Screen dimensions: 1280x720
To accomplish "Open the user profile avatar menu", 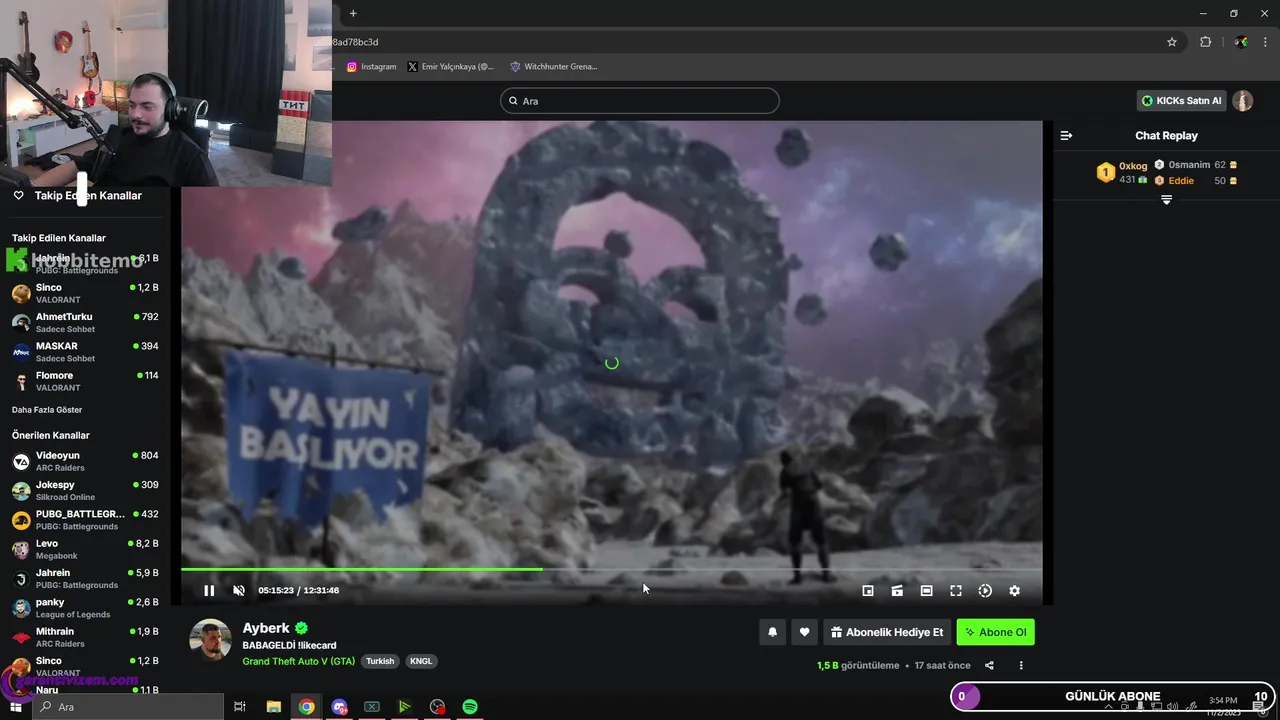I will coord(1242,101).
